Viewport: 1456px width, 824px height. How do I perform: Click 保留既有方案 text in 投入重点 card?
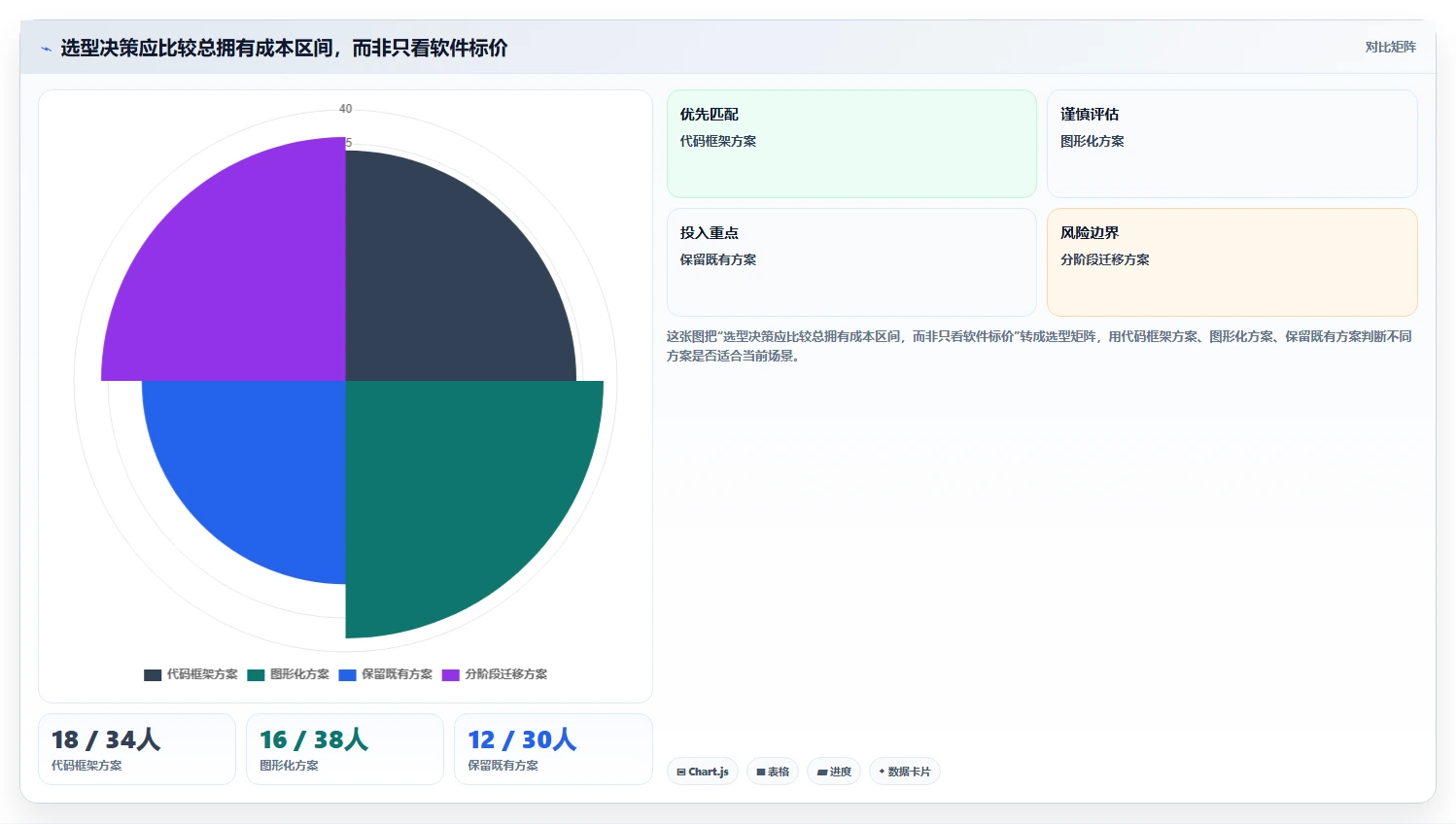point(717,259)
